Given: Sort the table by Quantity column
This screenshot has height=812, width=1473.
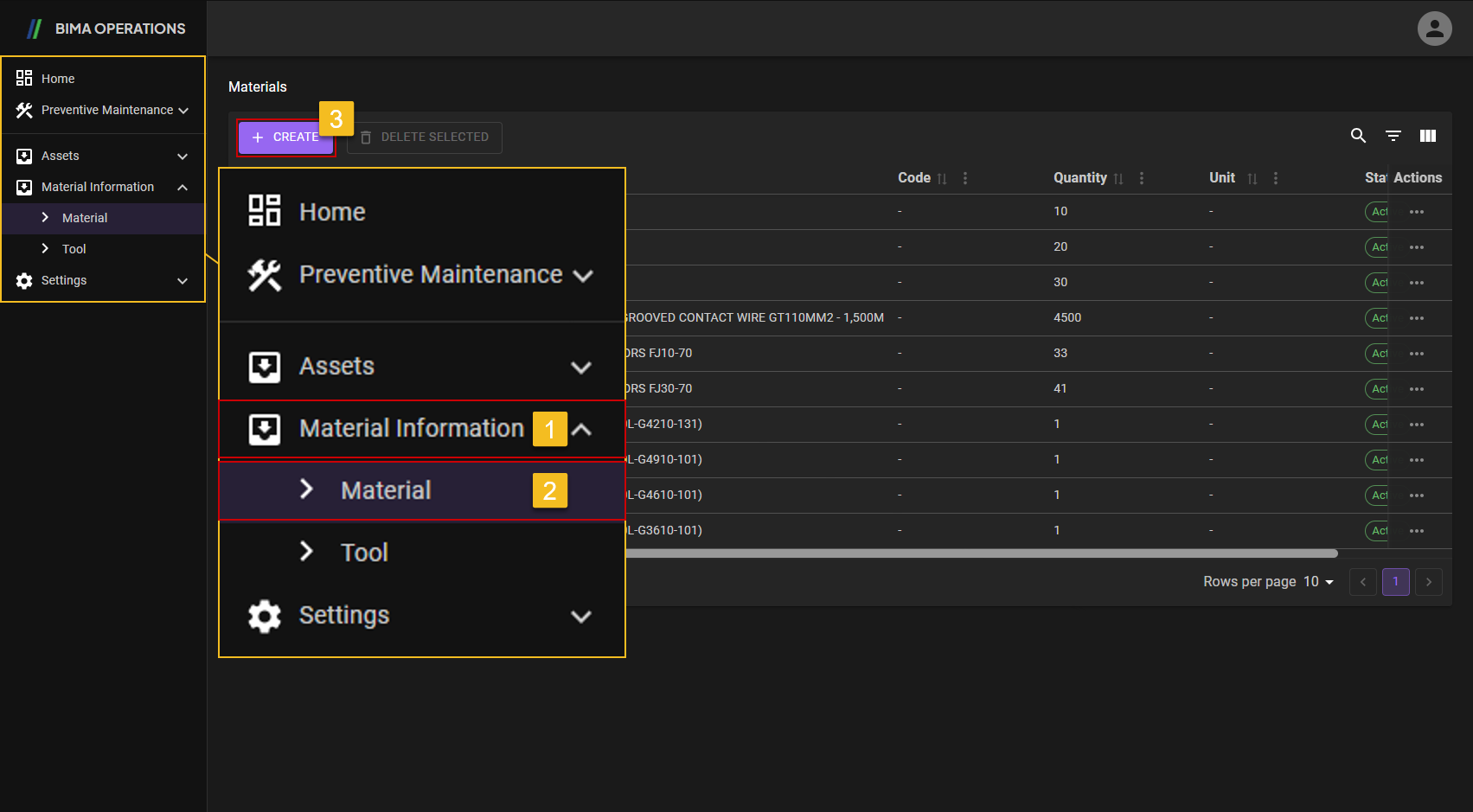Looking at the screenshot, I should click(1118, 178).
